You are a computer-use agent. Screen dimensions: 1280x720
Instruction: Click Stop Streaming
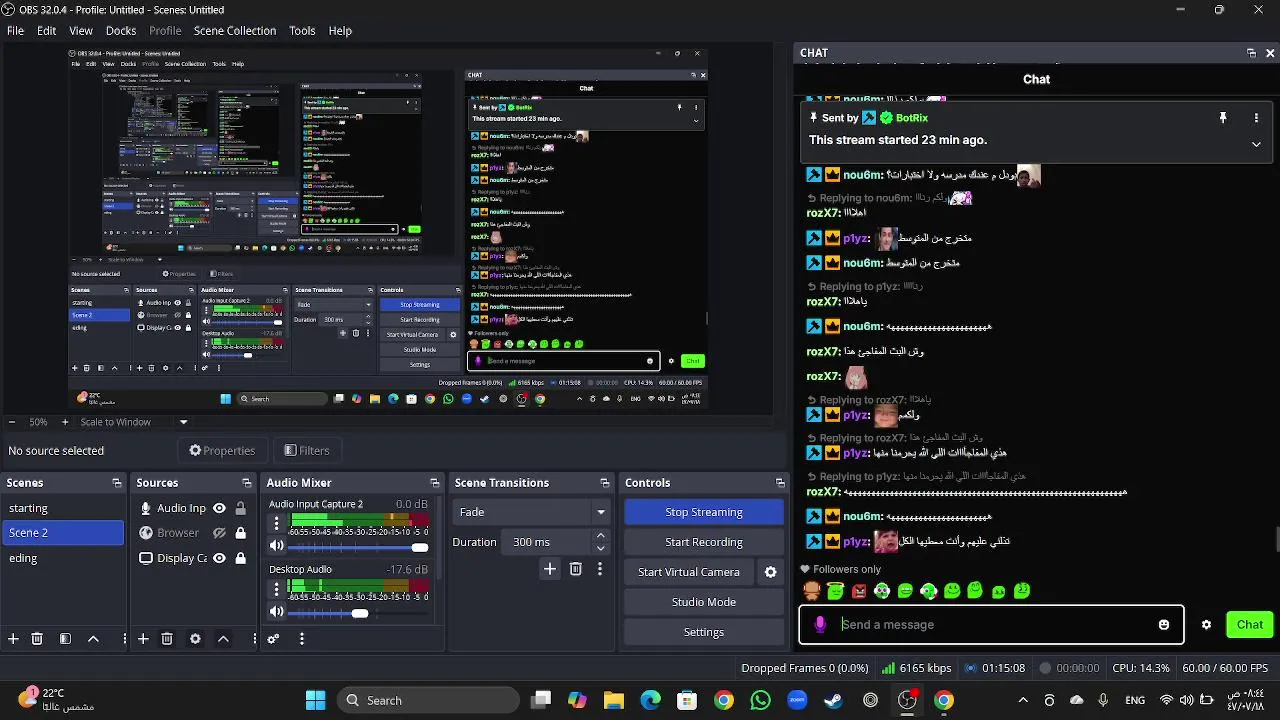click(704, 512)
